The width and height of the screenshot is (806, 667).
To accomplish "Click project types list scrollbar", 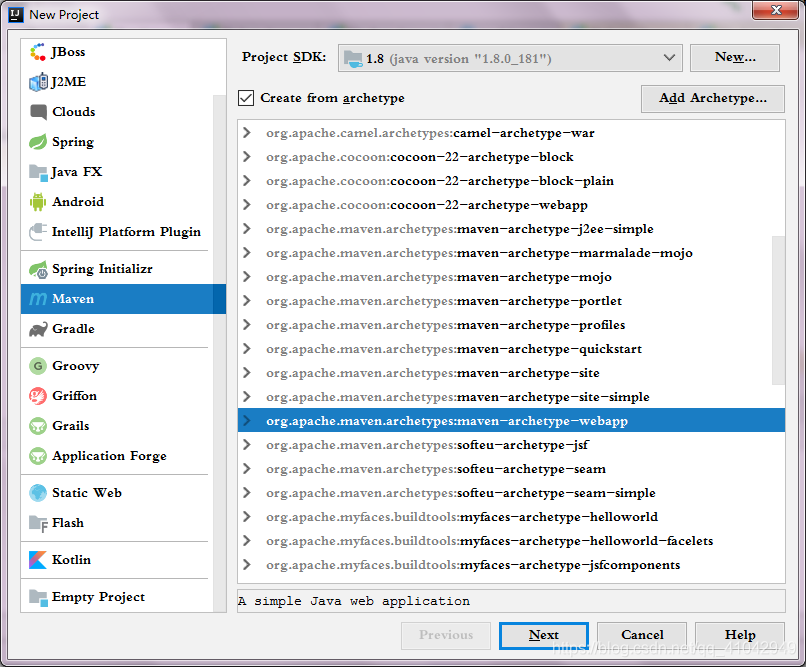I will click(219, 354).
